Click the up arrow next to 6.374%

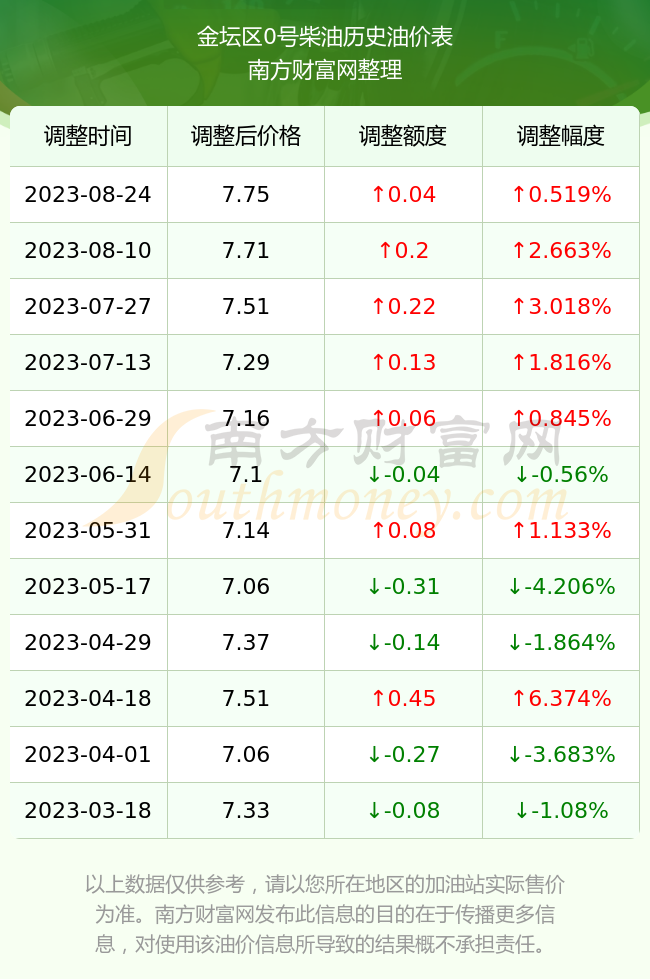tap(519, 698)
